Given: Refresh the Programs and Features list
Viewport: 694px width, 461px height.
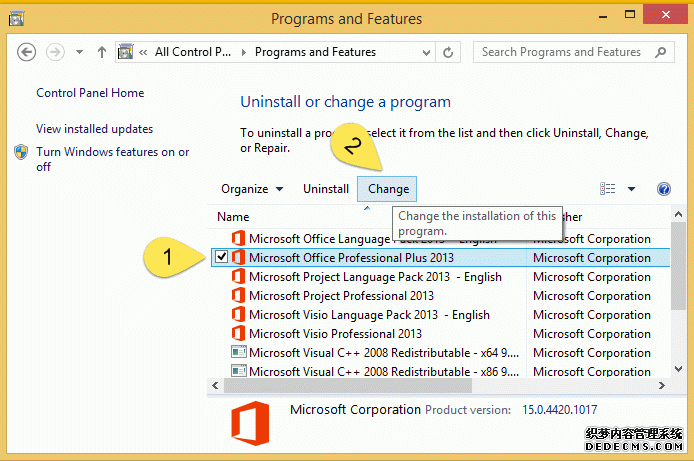Looking at the screenshot, I should pos(448,52).
